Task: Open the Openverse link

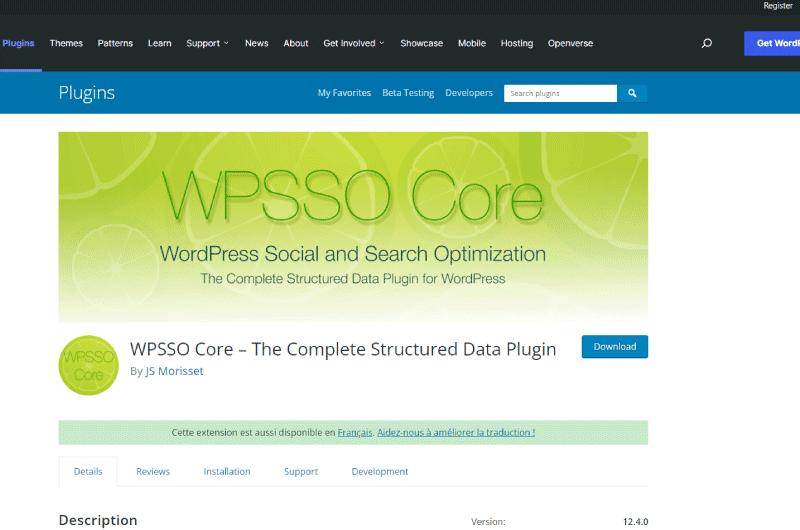Action: click(x=570, y=43)
